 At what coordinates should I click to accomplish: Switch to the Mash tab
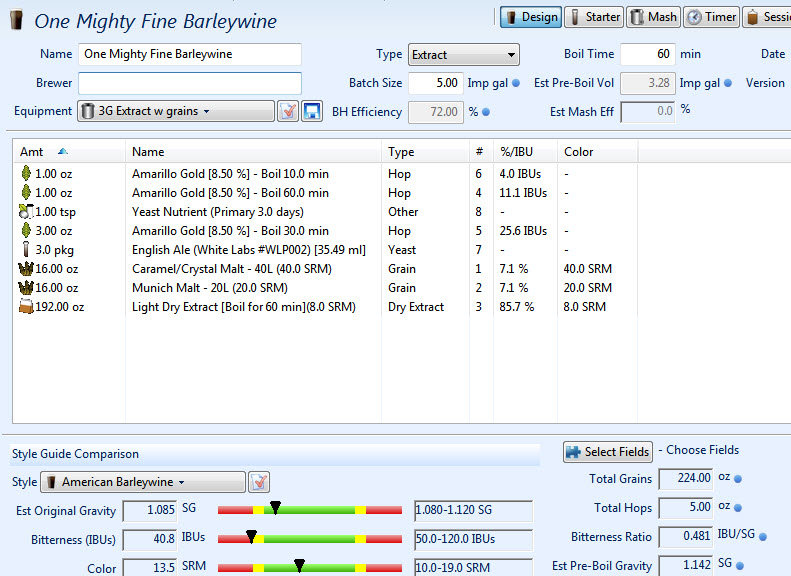(654, 17)
